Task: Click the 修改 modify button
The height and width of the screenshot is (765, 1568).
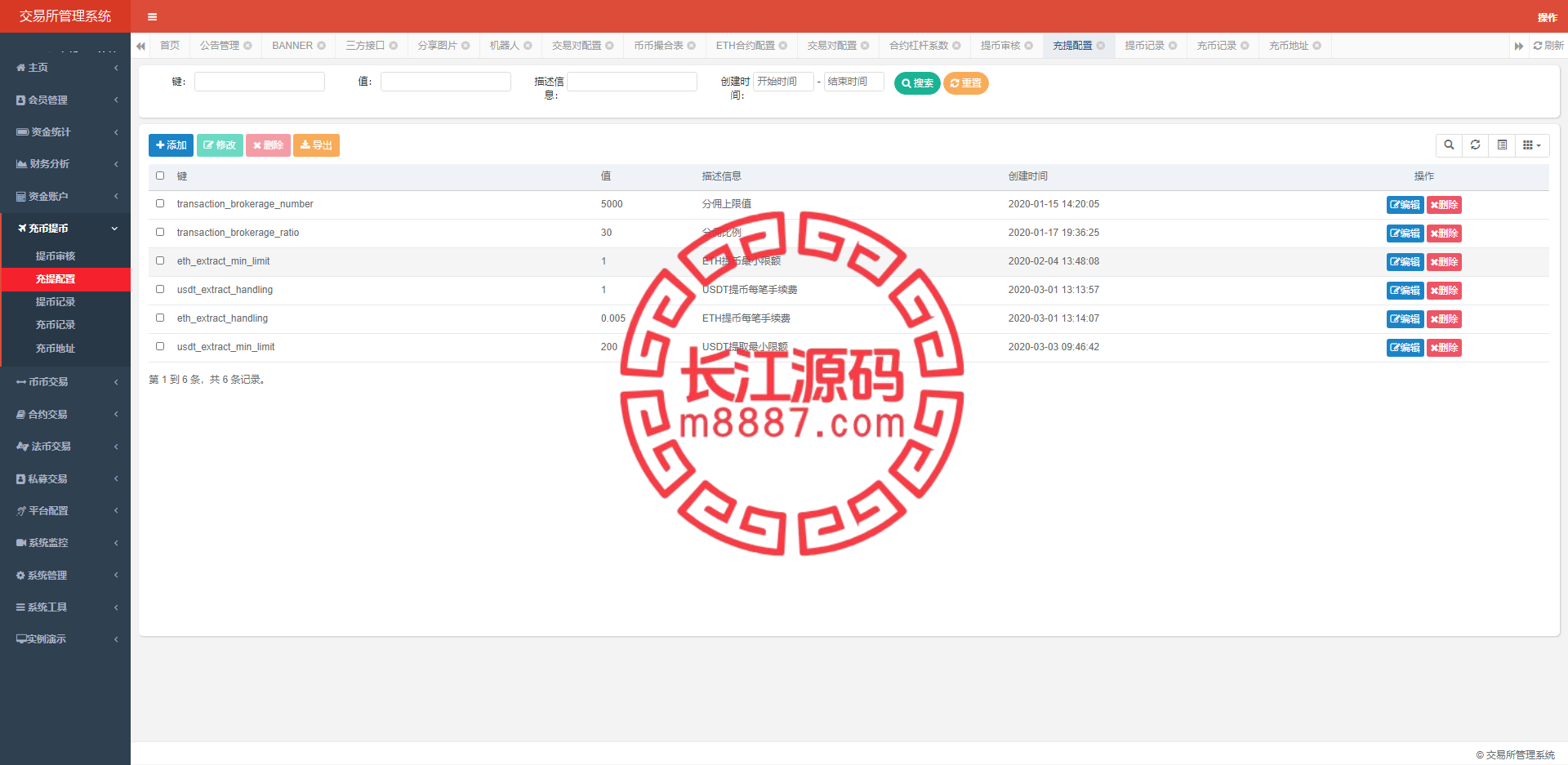Action: 220,145
